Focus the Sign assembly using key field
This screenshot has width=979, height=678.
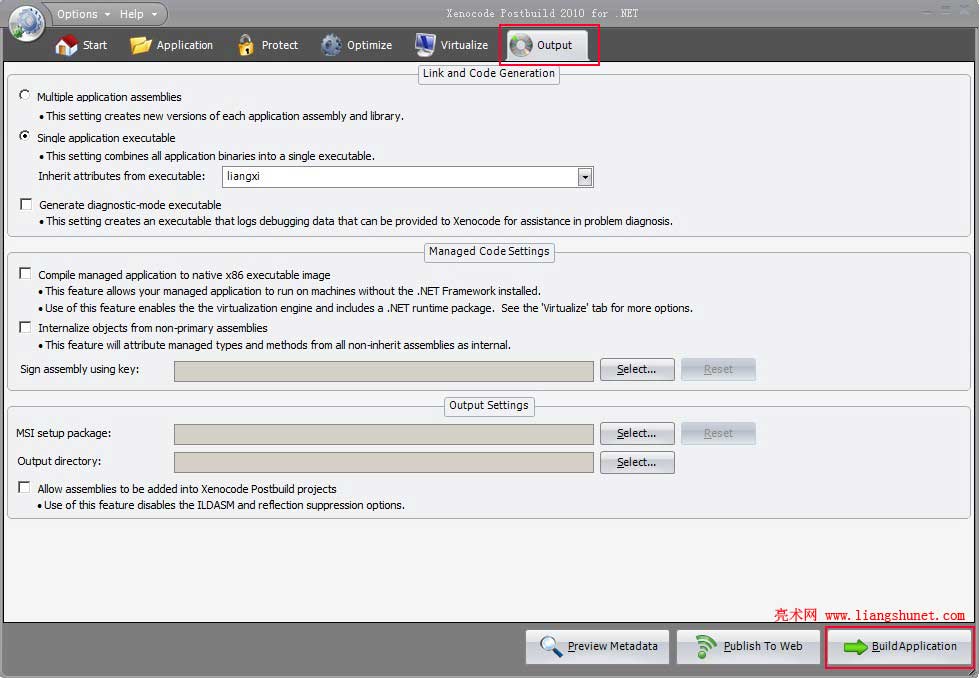[384, 371]
